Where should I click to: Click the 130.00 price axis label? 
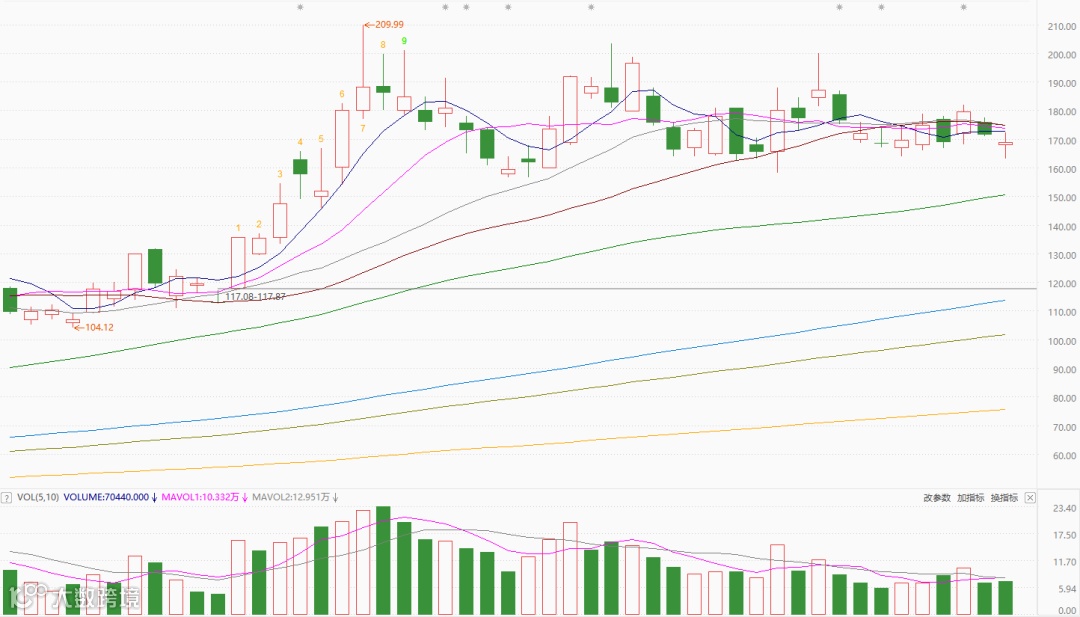[1061, 255]
